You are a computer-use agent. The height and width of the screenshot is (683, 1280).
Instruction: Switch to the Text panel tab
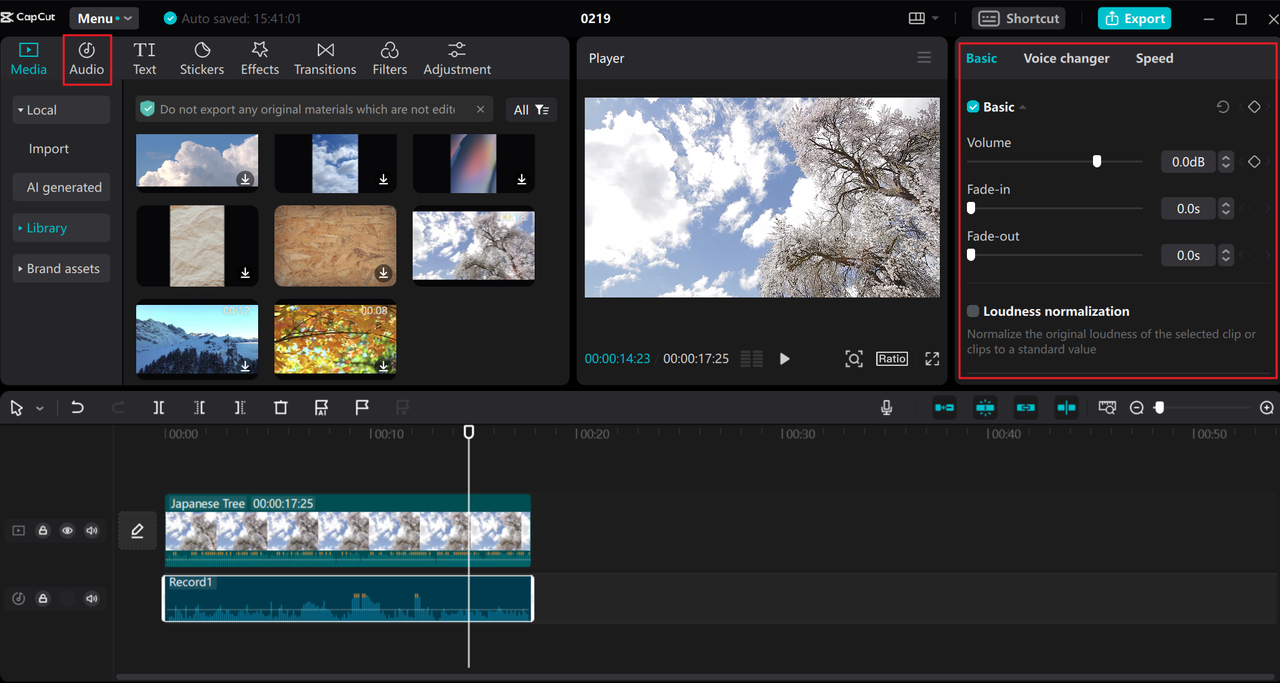pos(145,59)
